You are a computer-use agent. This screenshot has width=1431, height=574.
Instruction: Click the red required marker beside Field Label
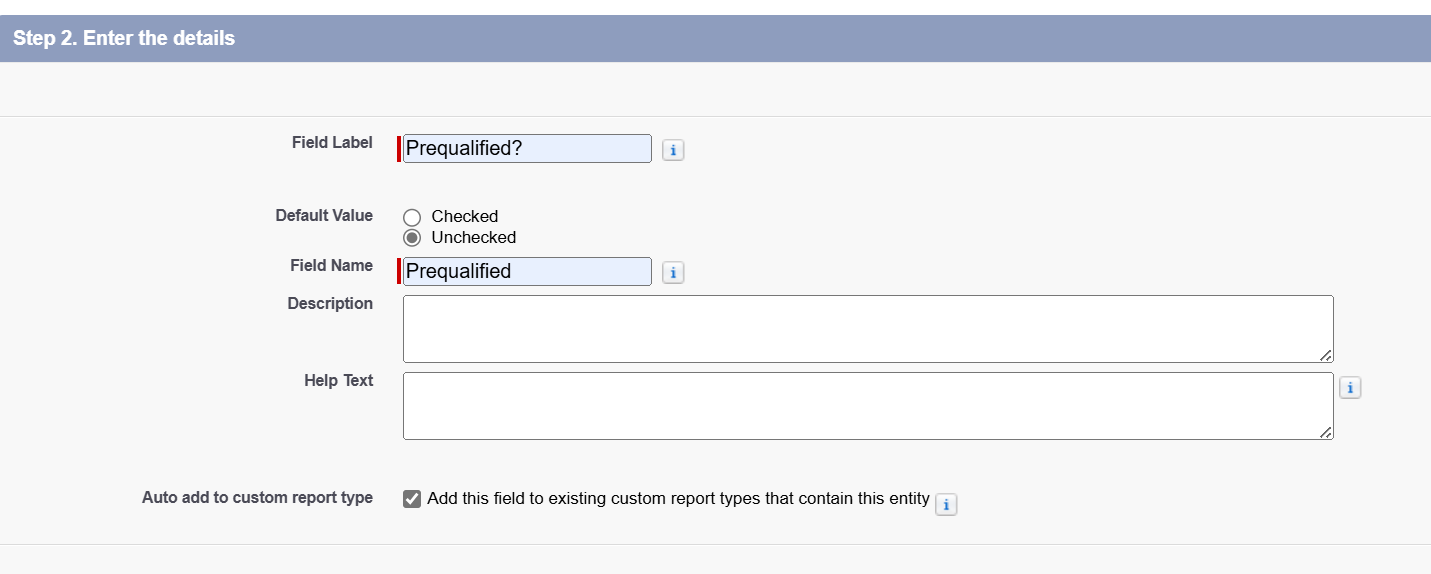point(399,149)
